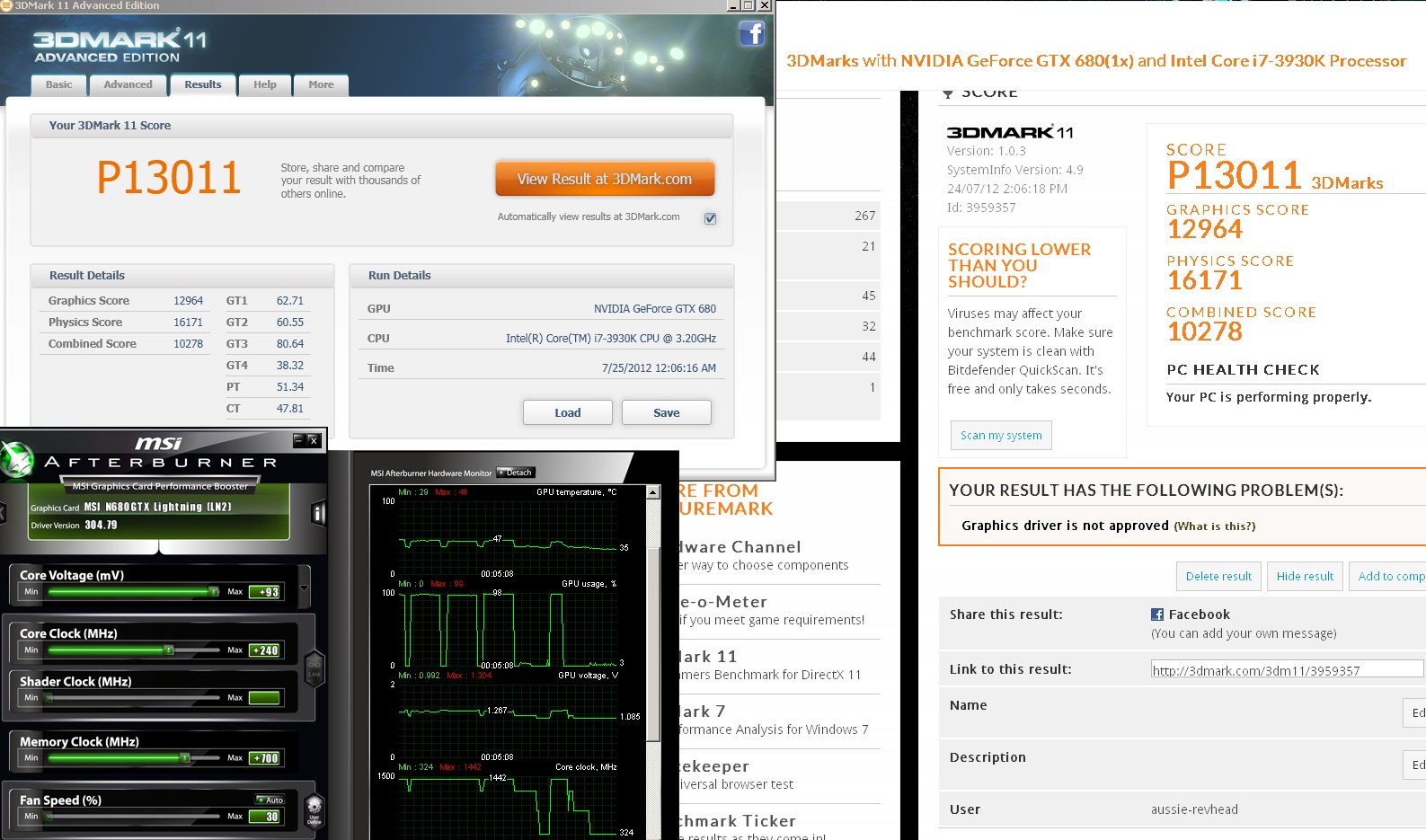Toggle the fan speed Auto button
This screenshot has width=1426, height=840.
pos(270,800)
